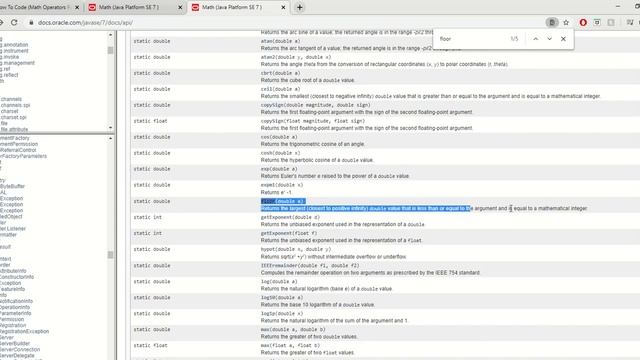This screenshot has width=640, height=360.
Task: Click the padlock site info icon
Action: (31, 22)
